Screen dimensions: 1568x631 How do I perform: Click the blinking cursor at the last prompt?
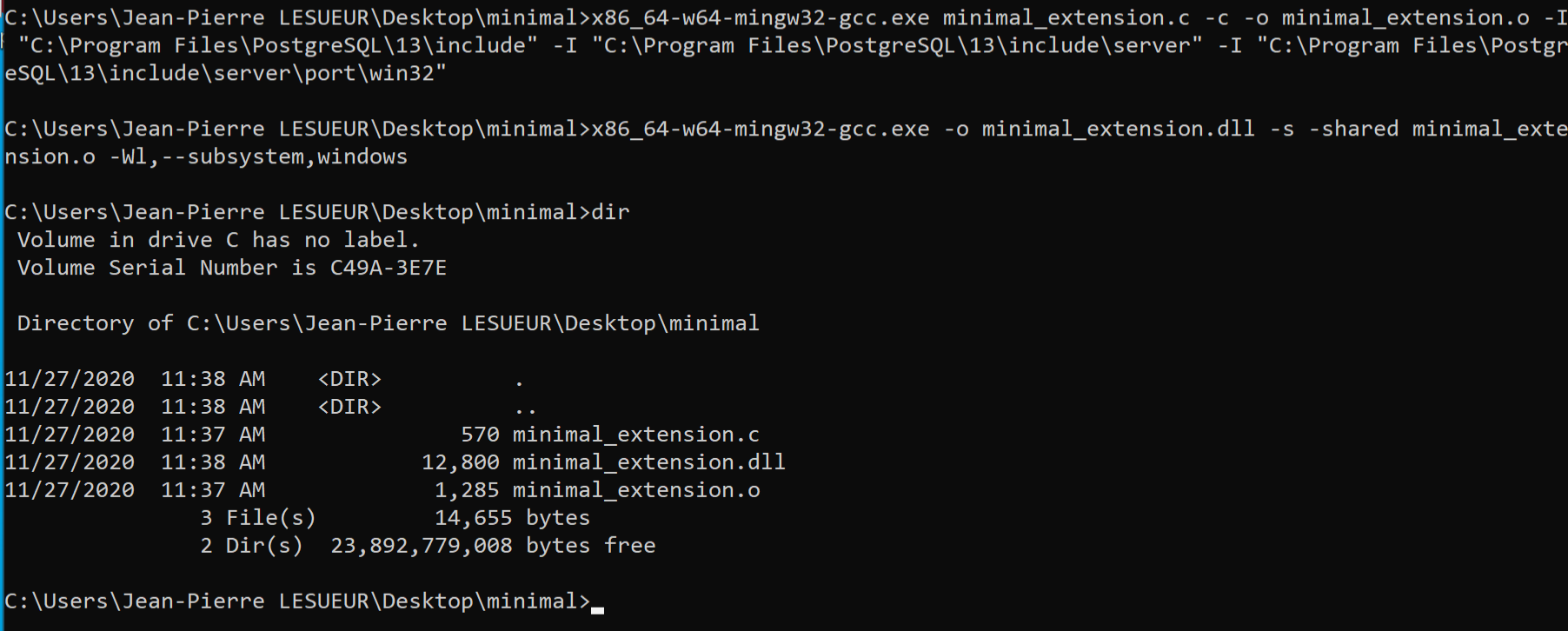point(597,610)
